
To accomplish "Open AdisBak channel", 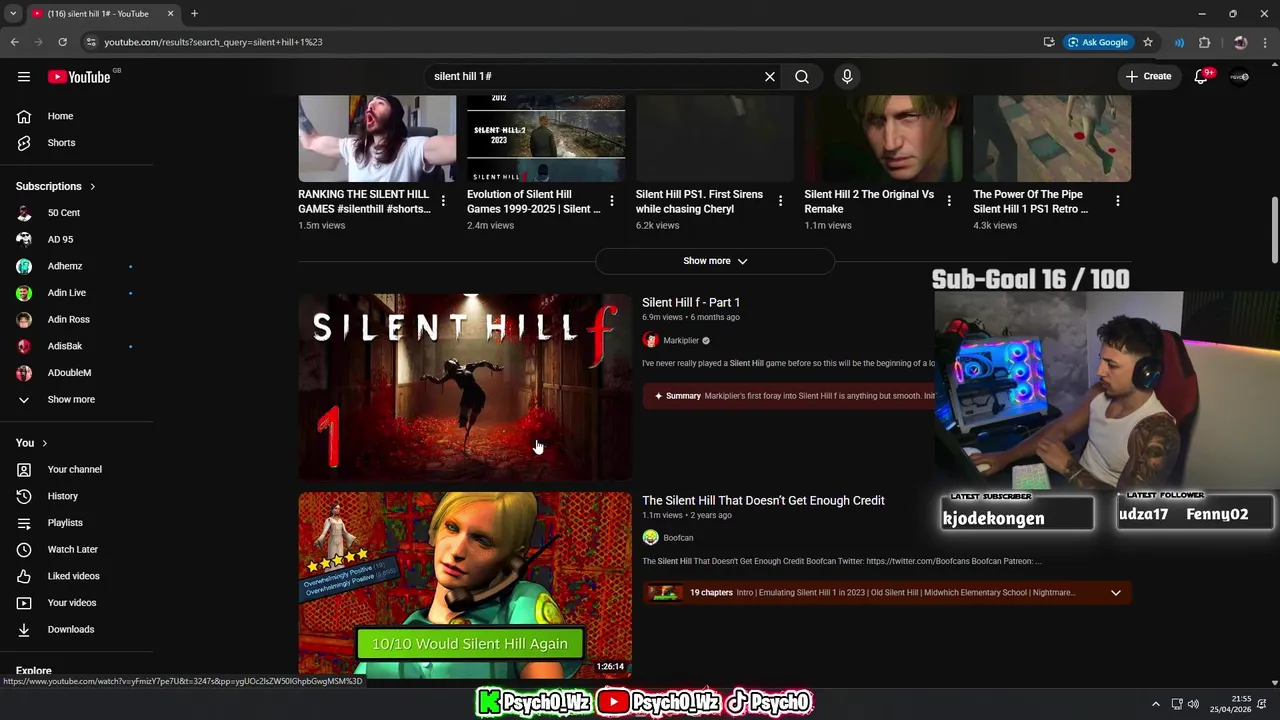I will pyautogui.click(x=65, y=346).
